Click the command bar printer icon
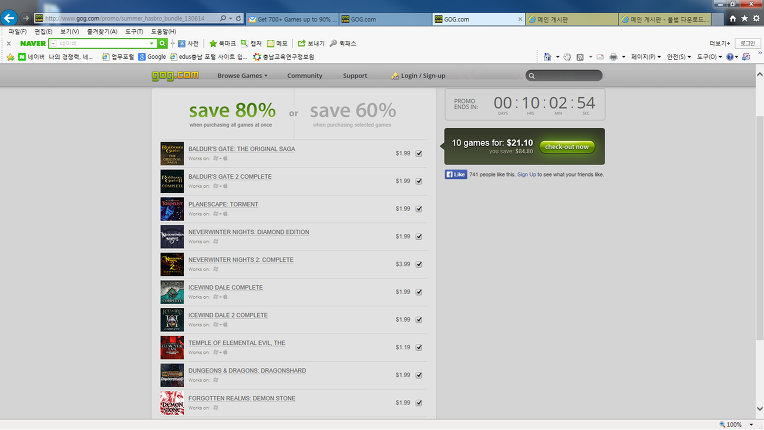This screenshot has height=430, width=764. click(x=613, y=57)
